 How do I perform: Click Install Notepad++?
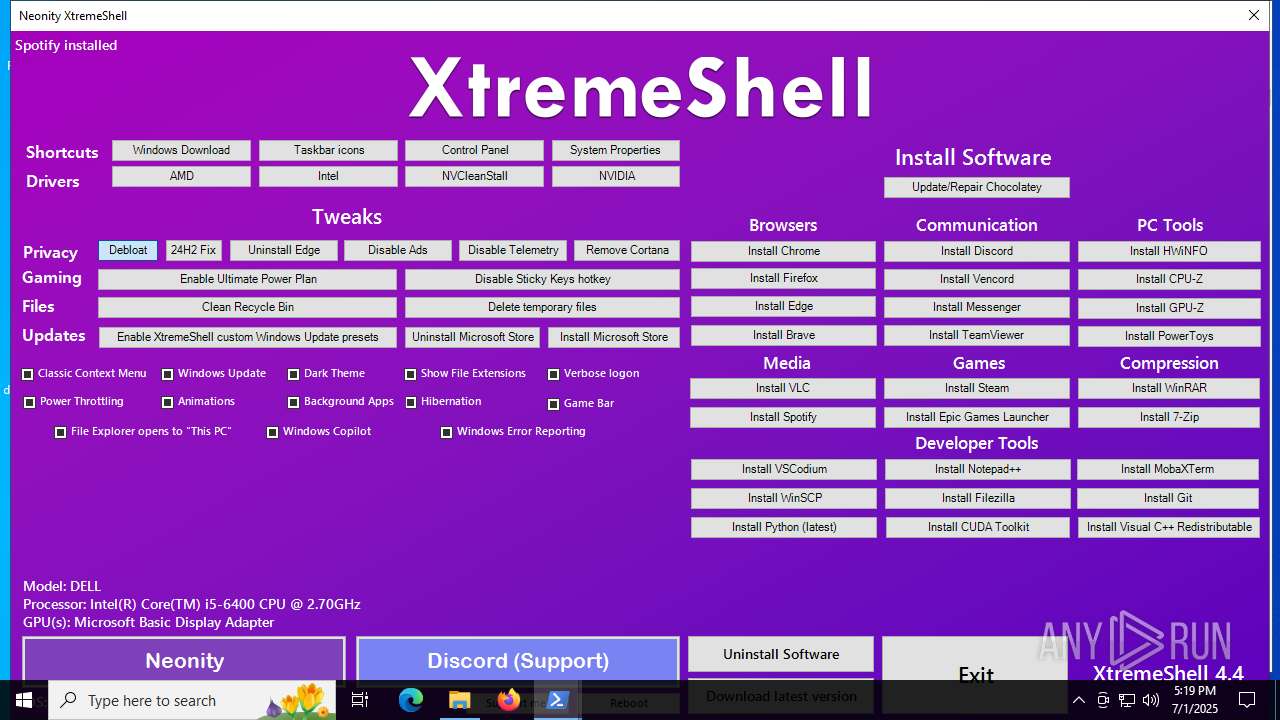point(978,469)
